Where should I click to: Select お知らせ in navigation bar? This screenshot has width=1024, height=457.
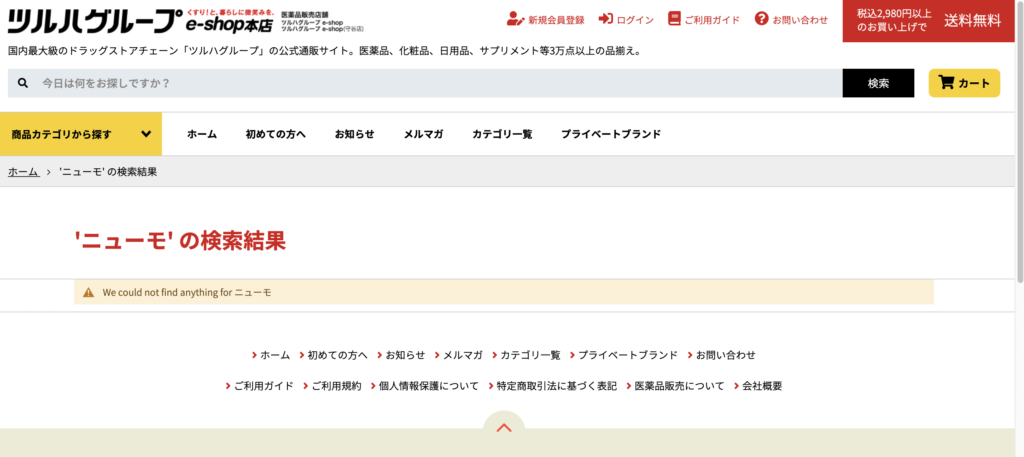(x=355, y=134)
